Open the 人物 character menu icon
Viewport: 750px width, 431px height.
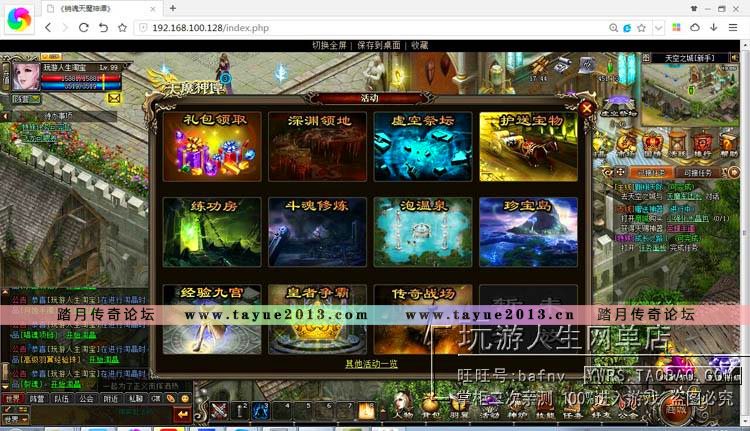[403, 407]
